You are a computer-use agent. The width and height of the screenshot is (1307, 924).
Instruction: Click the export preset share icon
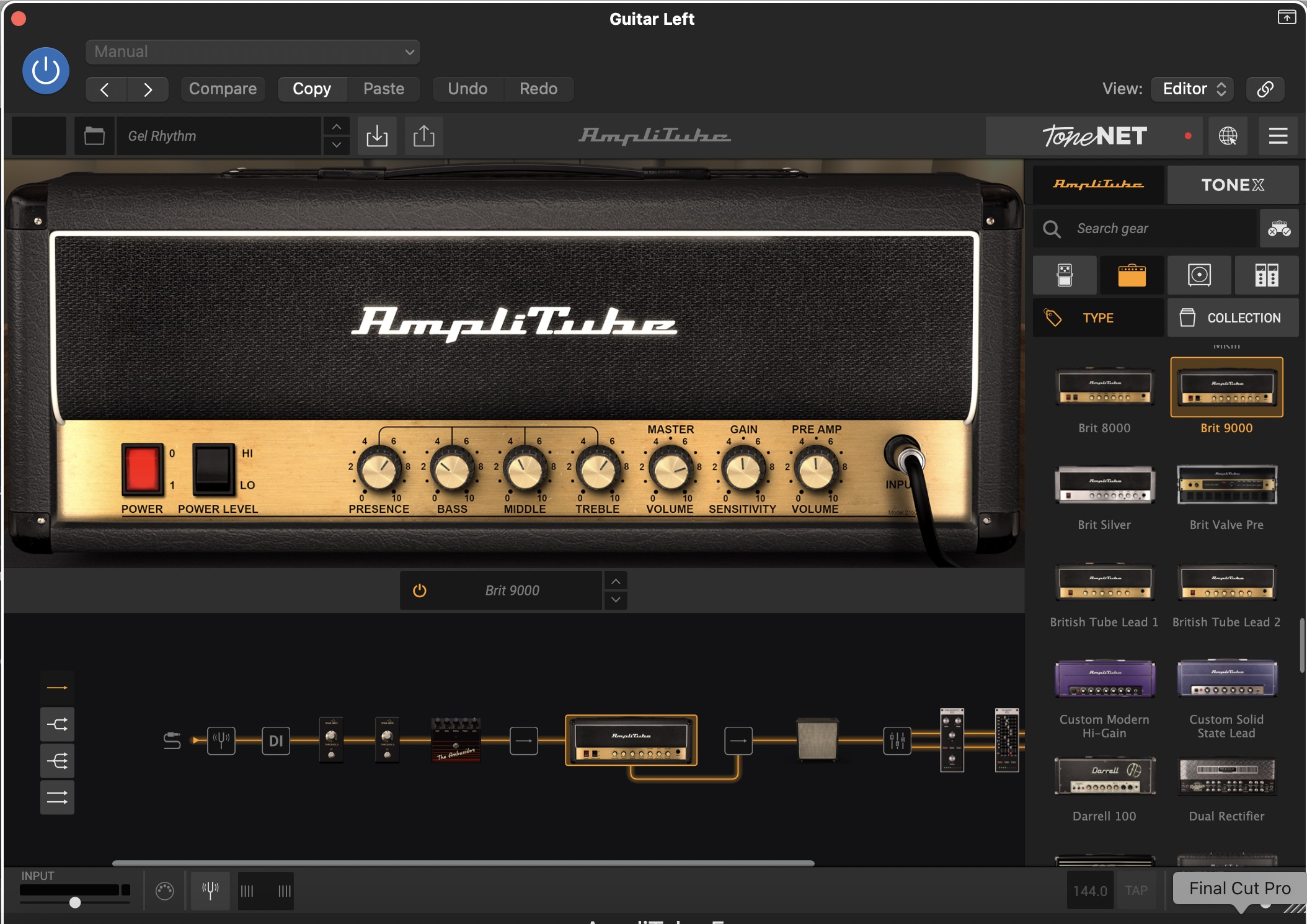click(424, 136)
